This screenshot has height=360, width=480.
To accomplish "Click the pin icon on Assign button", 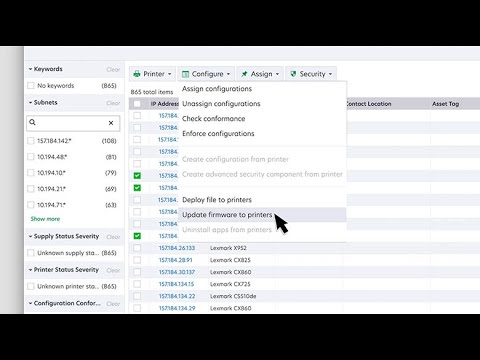I will click(x=244, y=74).
